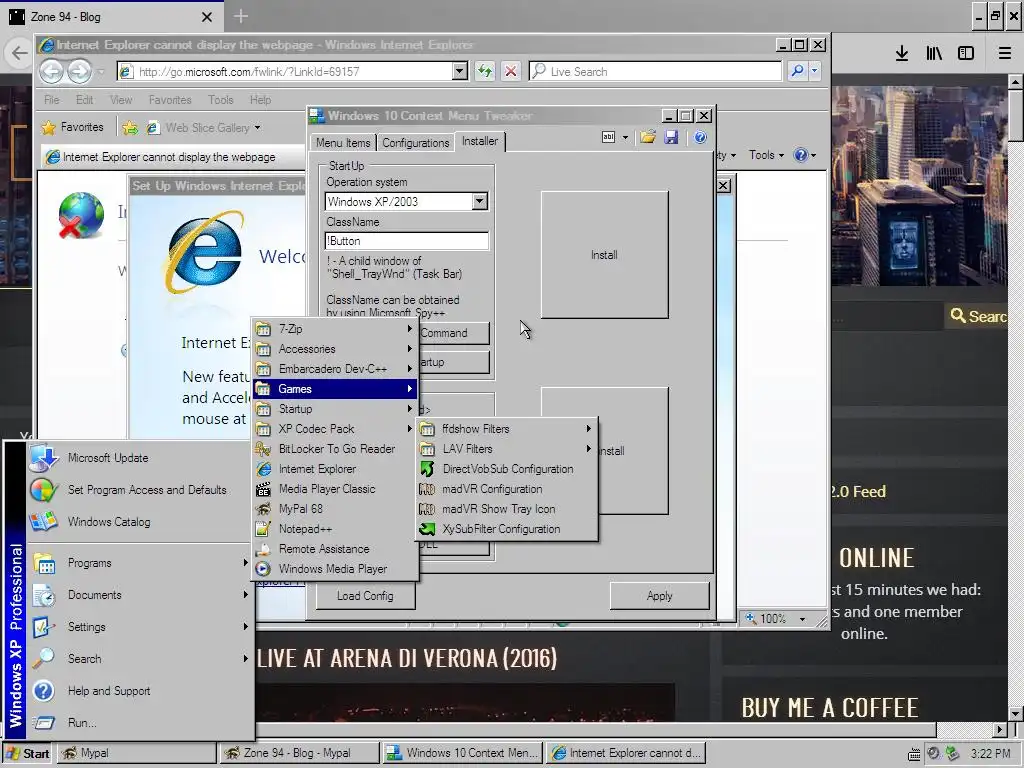The width and height of the screenshot is (1024, 768).
Task: Launch Notepad++ from Programs menu
Action: [x=336, y=529]
